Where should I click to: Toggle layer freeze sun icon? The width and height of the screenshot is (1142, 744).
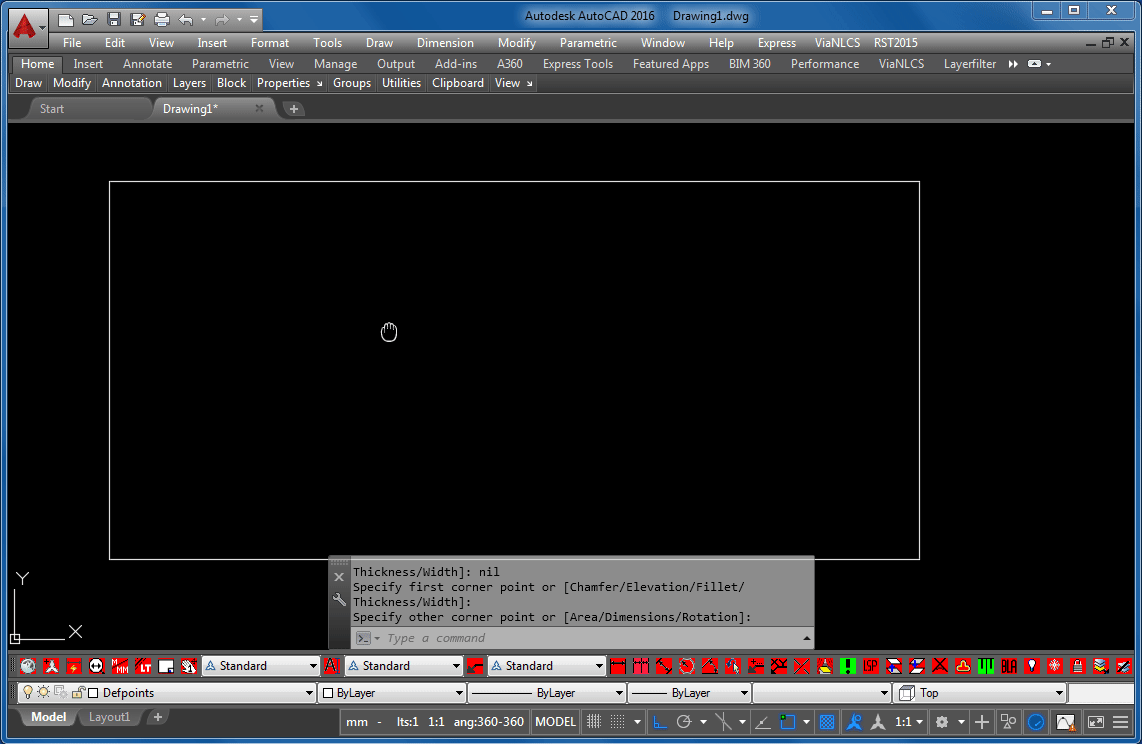pyautogui.click(x=44, y=692)
